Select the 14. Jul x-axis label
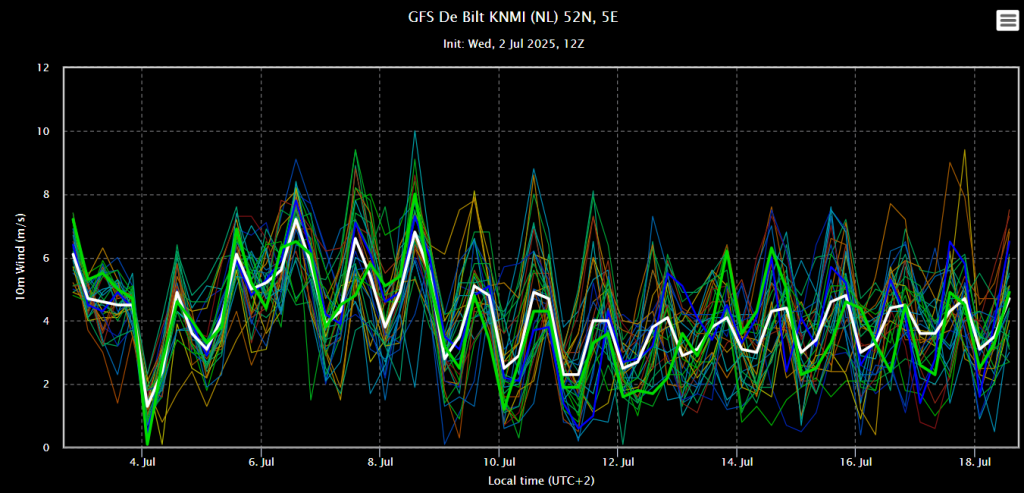The width and height of the screenshot is (1024, 493). pyautogui.click(x=737, y=461)
